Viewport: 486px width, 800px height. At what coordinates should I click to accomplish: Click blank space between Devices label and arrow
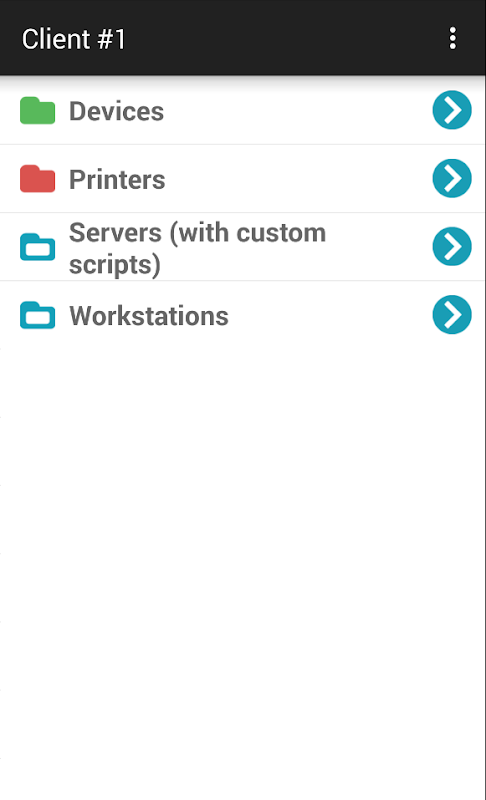point(298,111)
